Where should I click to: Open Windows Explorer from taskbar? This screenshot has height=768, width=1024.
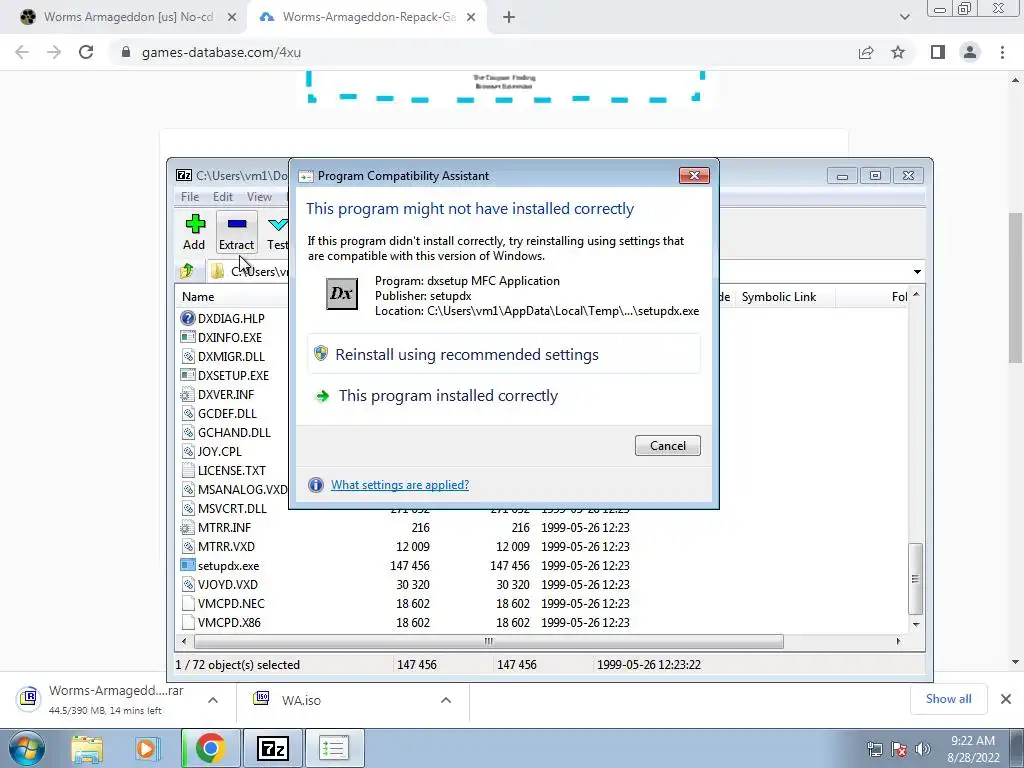86,748
